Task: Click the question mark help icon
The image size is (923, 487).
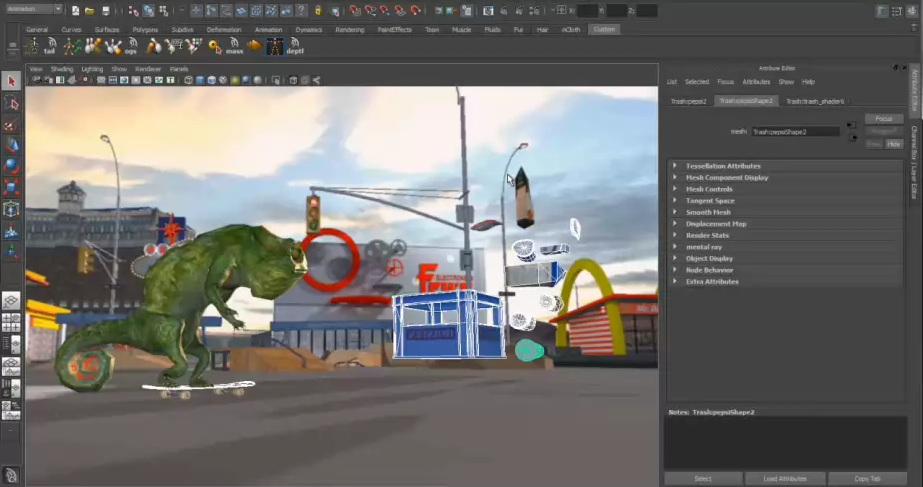Action: pyautogui.click(x=301, y=11)
